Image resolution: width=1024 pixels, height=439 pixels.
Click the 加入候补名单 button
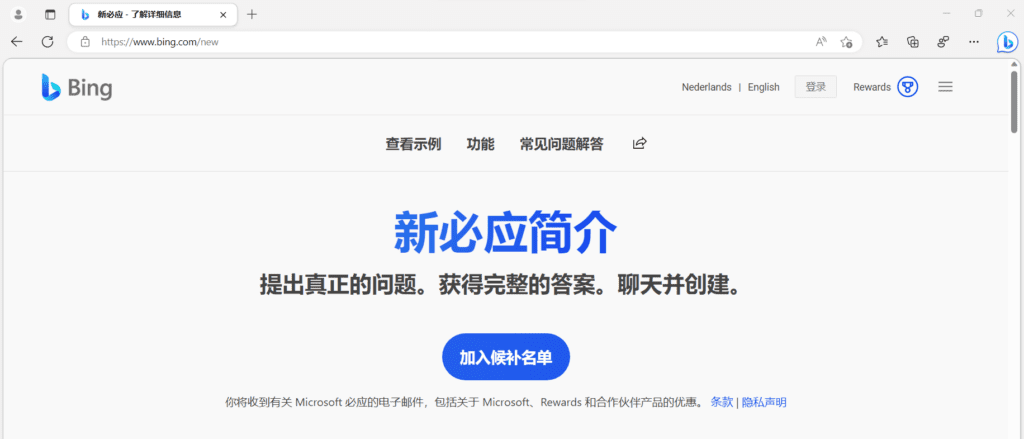pos(506,357)
